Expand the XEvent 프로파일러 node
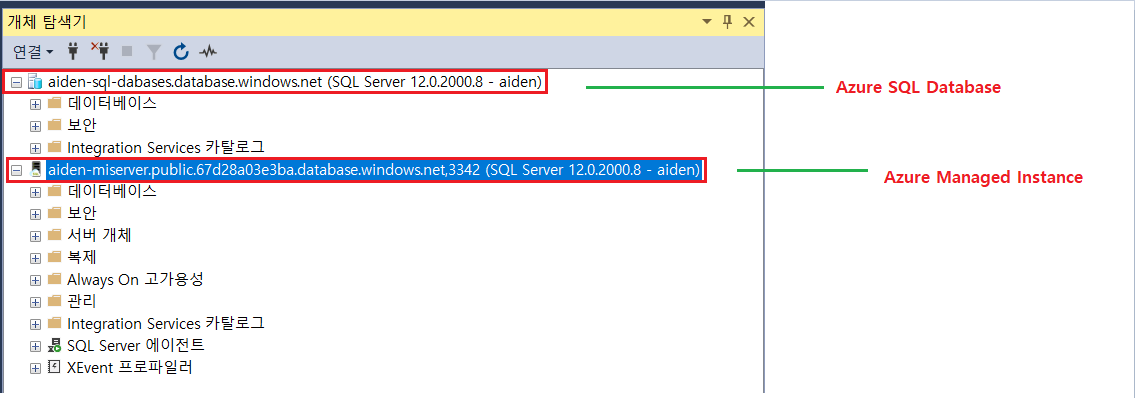 (35, 368)
